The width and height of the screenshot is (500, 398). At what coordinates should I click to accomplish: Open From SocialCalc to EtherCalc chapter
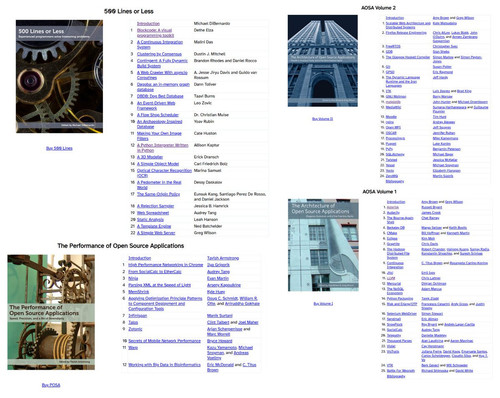[155, 272]
